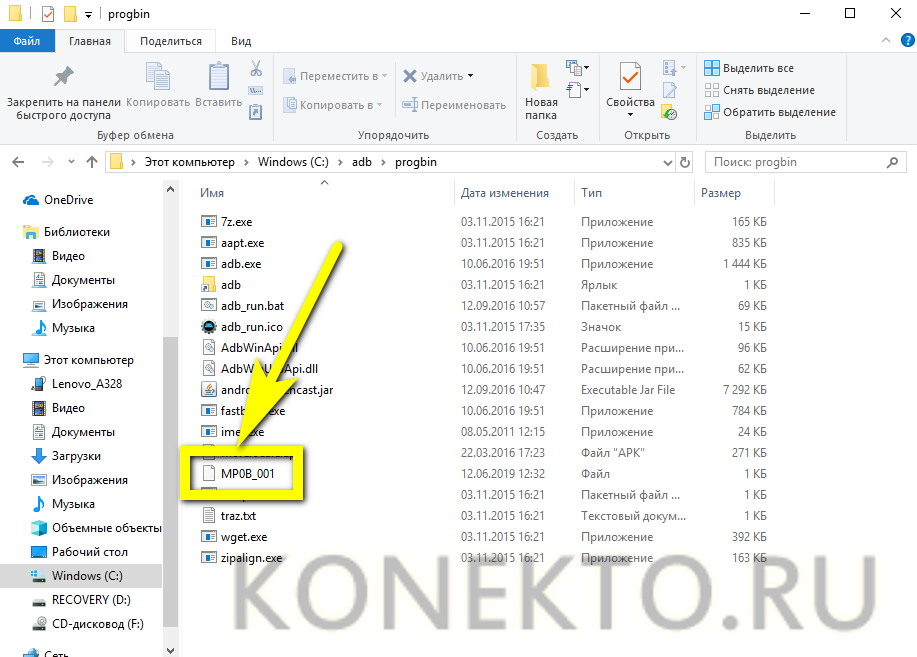Open the Файл menu tab
Image resolution: width=917 pixels, height=657 pixels.
pos(27,41)
